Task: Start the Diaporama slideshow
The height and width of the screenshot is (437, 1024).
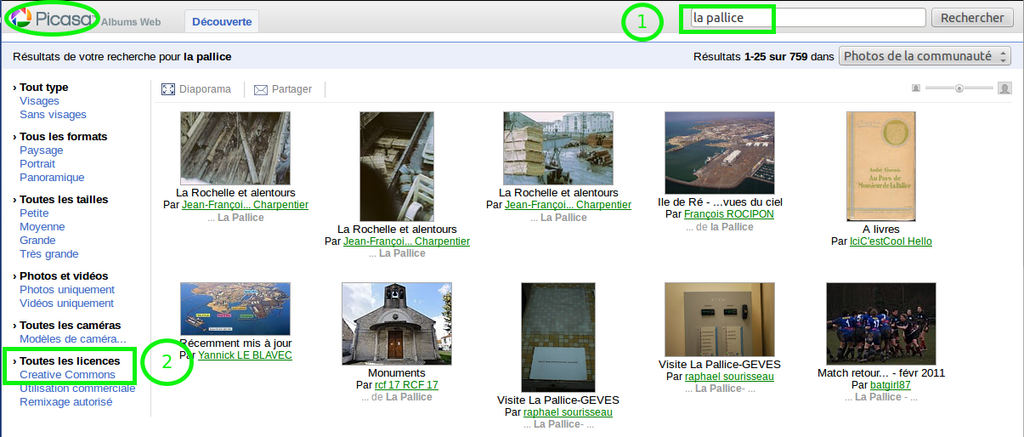Action: (196, 89)
